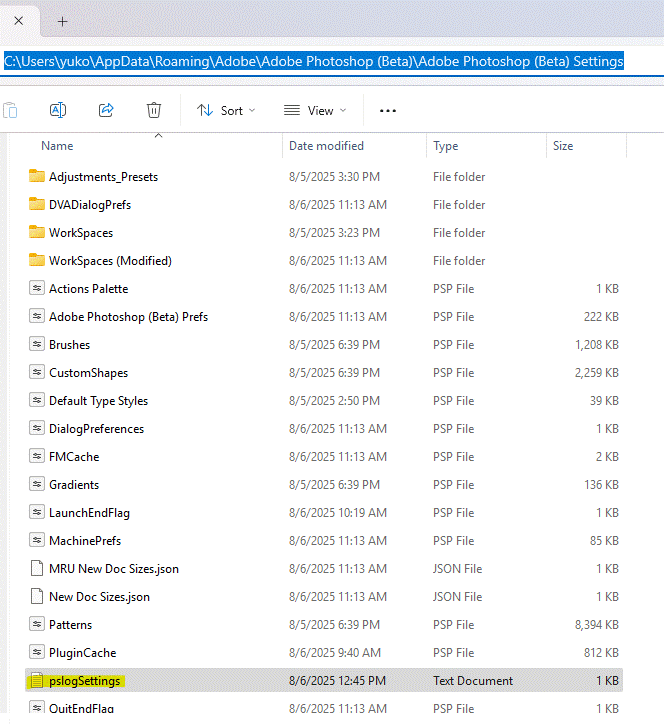Sort by the Size column header

tap(563, 146)
